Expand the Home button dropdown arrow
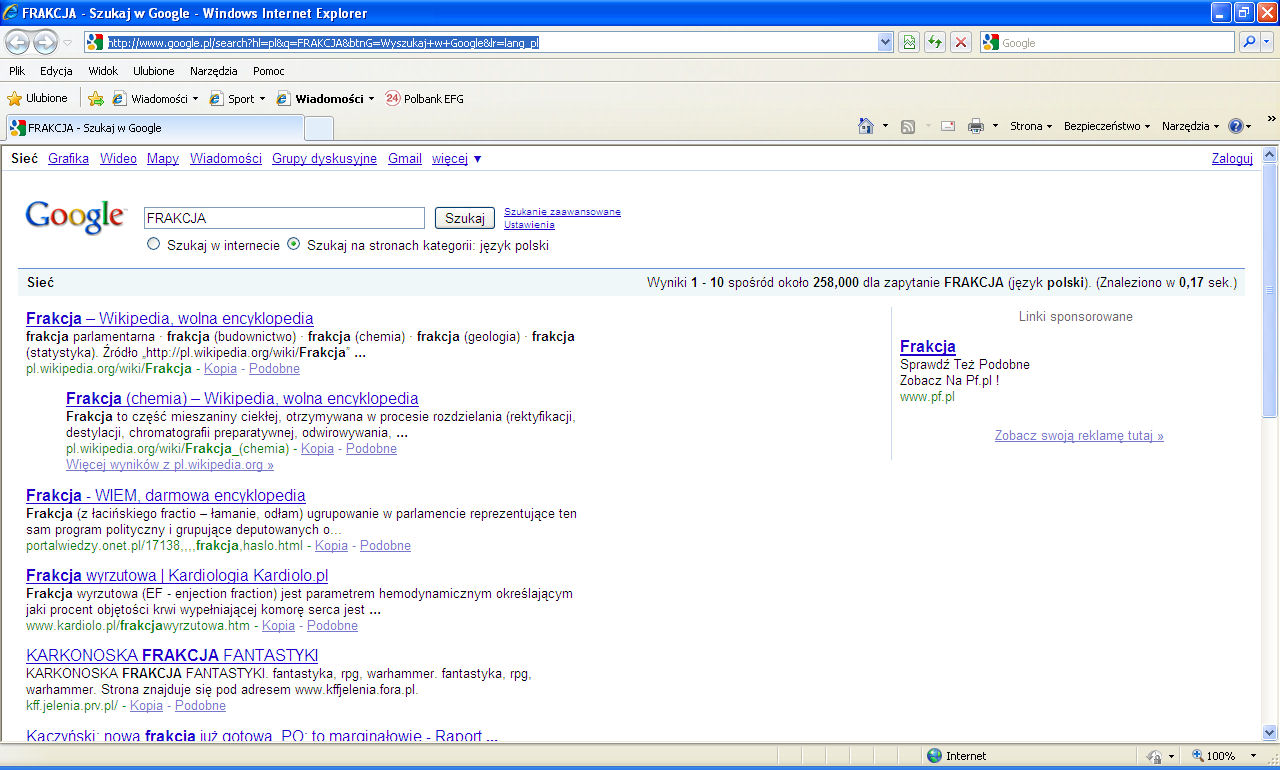Viewport: 1280px width, 770px height. (x=885, y=126)
